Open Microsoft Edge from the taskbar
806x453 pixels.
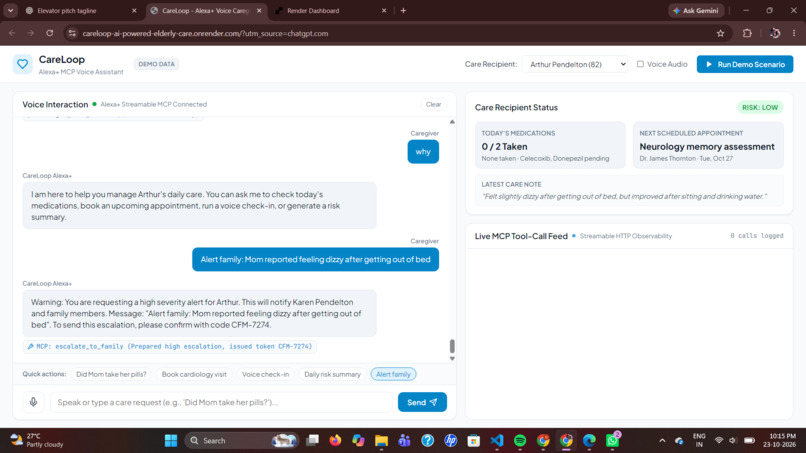[590, 441]
